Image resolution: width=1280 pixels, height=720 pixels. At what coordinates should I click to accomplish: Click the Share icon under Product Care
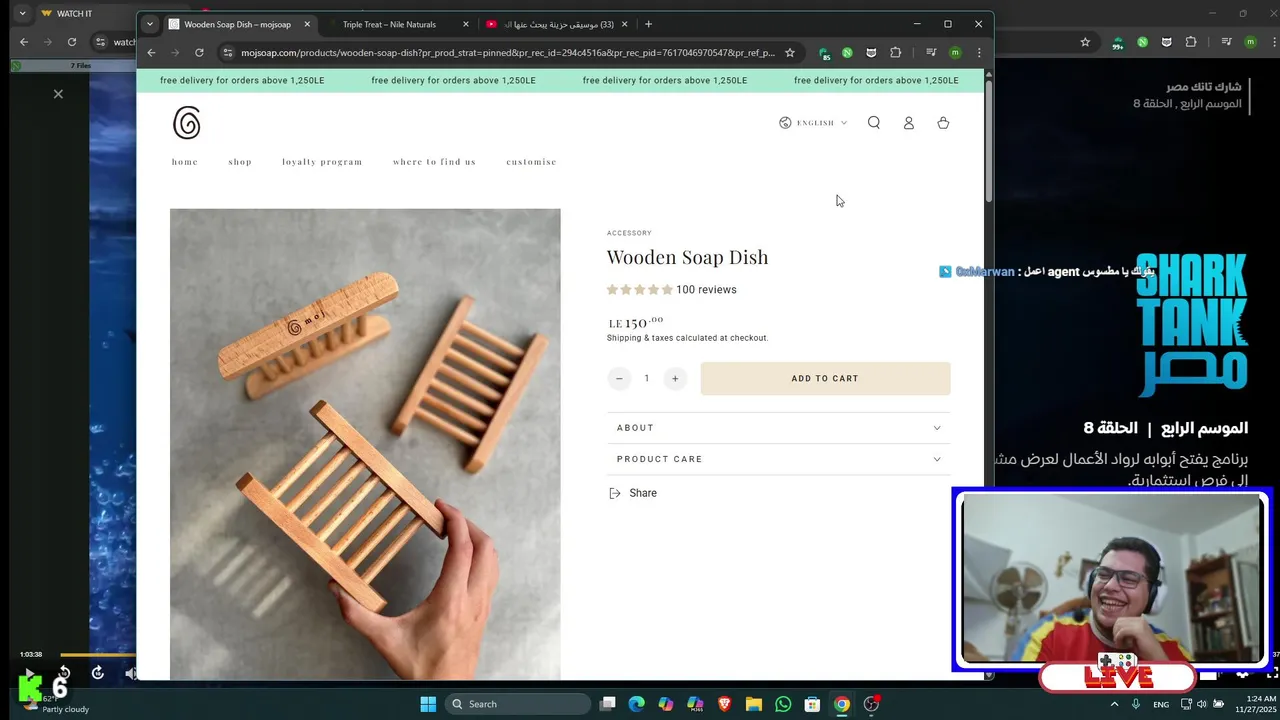(615, 493)
